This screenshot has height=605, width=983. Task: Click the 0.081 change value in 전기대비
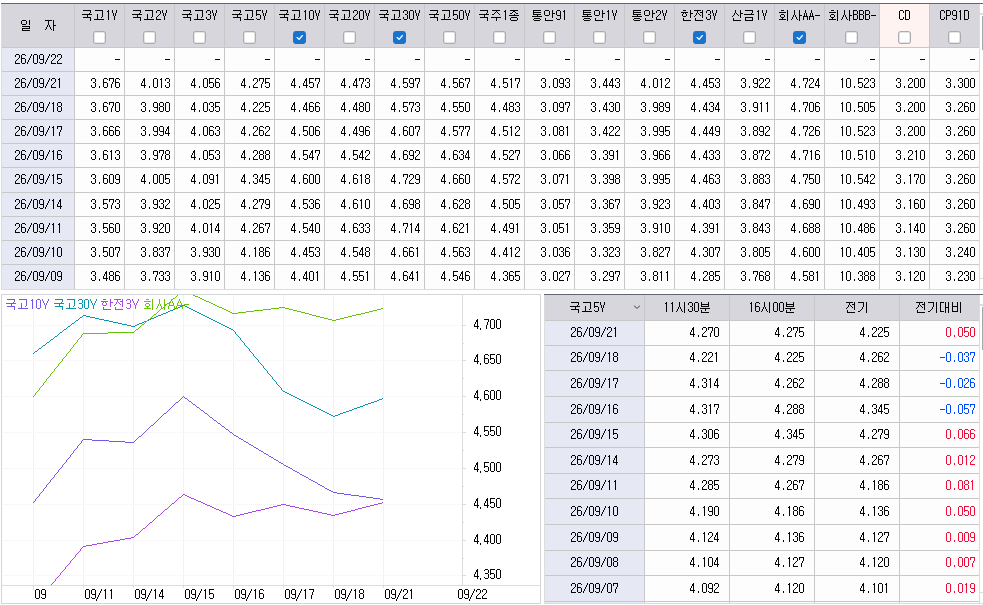[960, 485]
